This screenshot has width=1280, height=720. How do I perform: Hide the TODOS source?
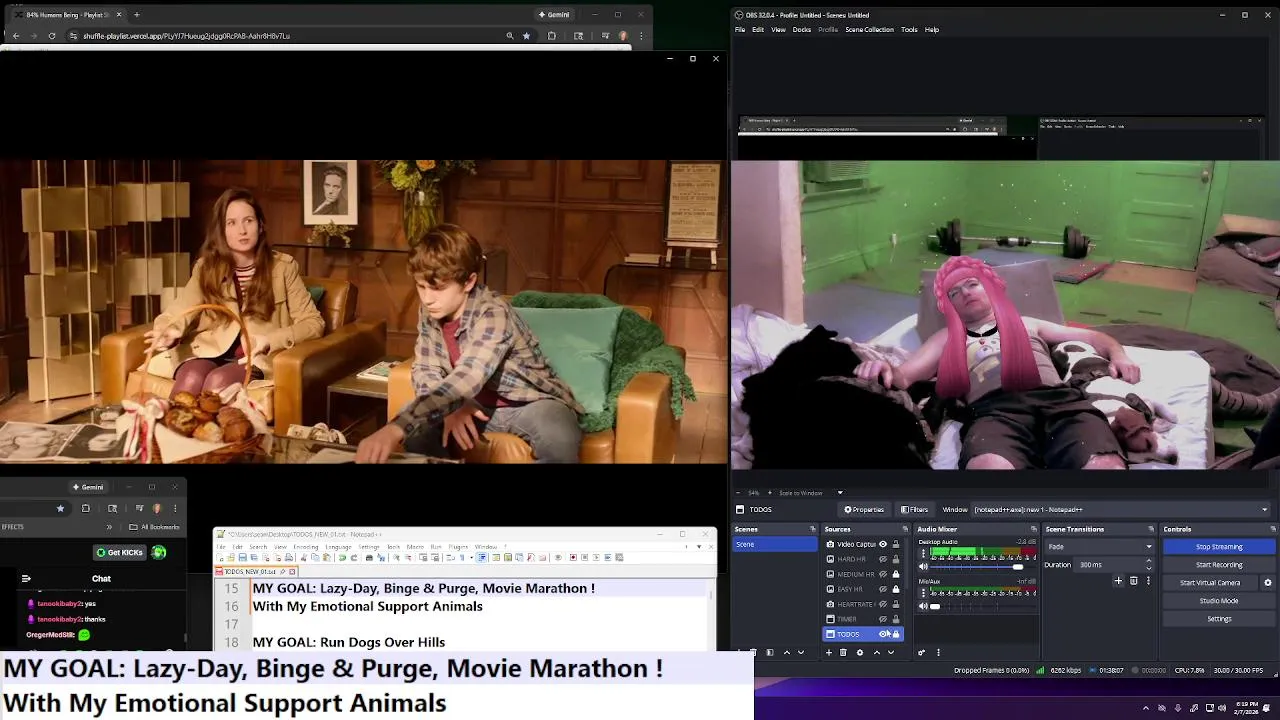(883, 634)
